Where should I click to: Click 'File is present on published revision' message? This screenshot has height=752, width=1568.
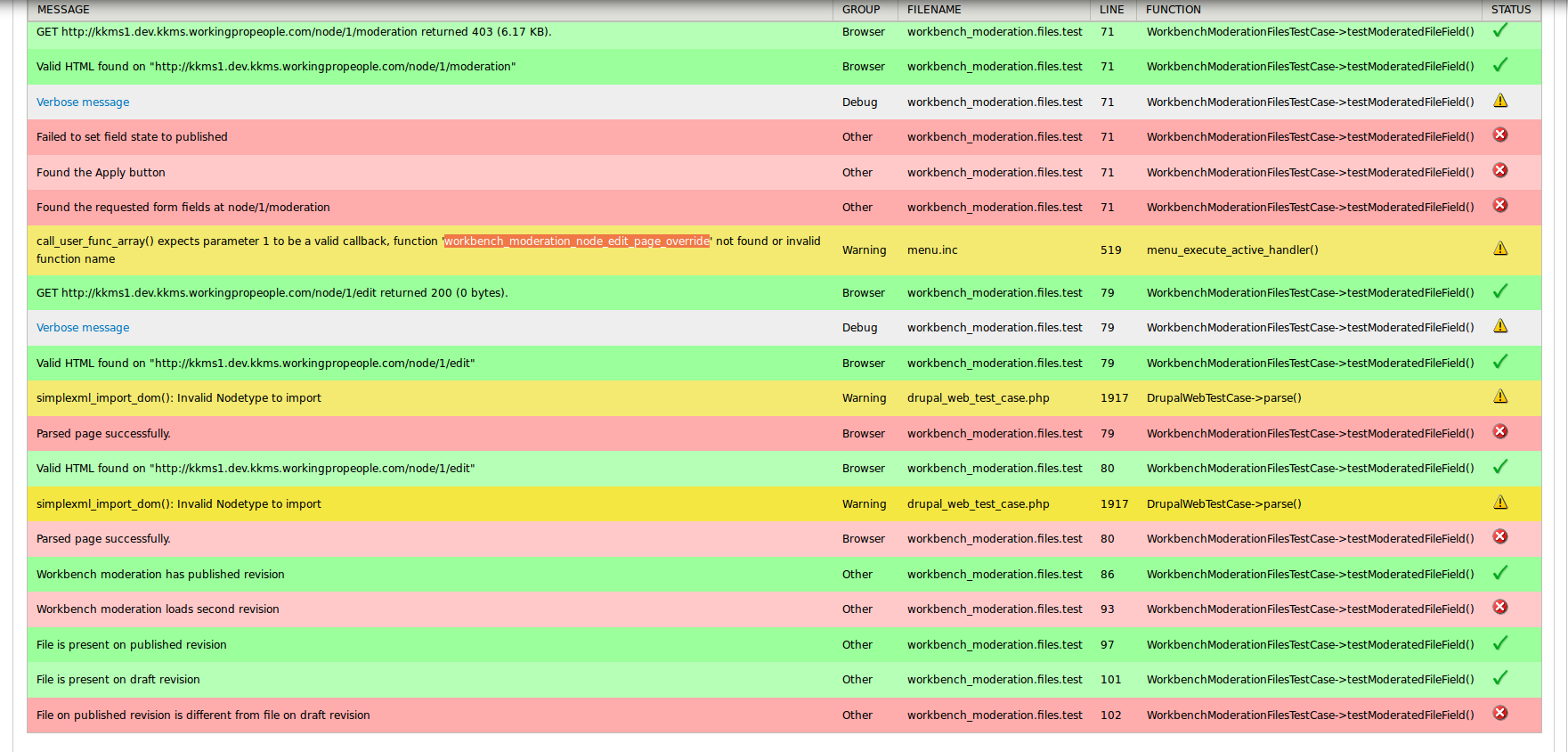click(x=132, y=645)
